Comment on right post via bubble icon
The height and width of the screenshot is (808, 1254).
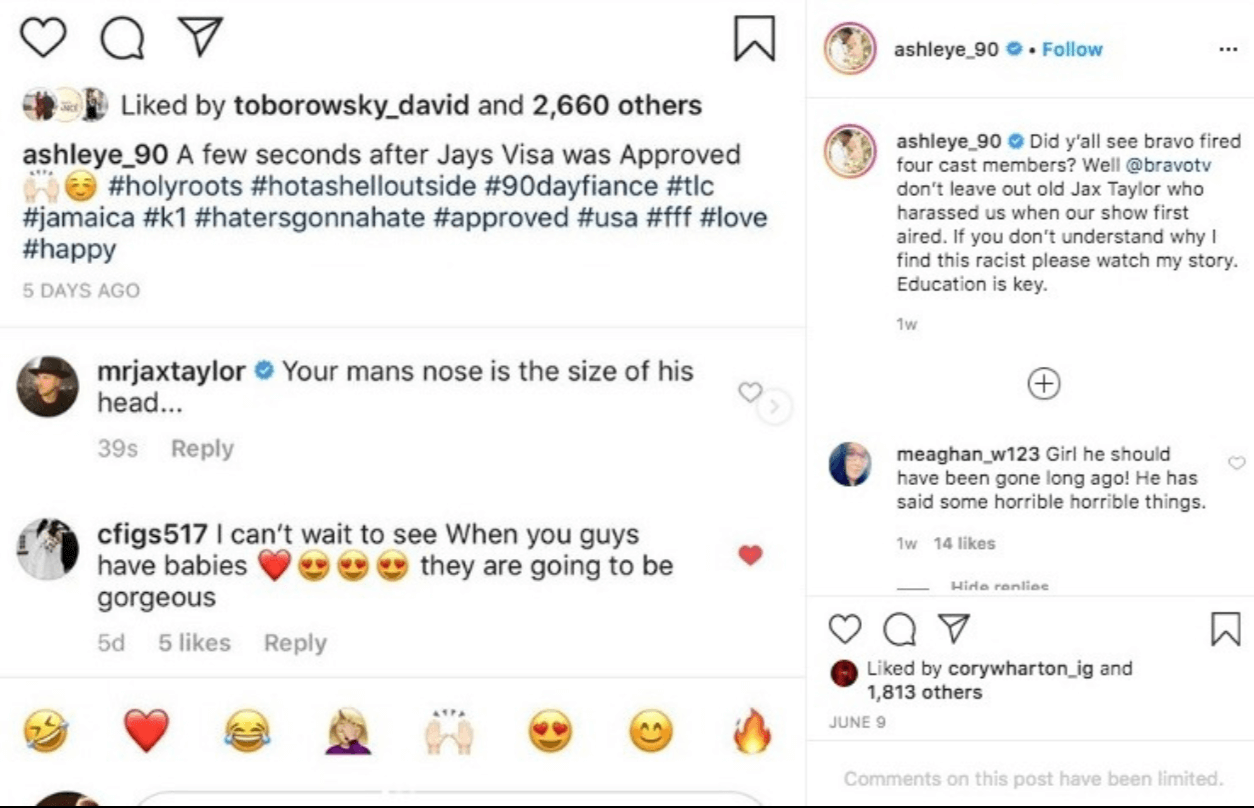pos(900,628)
